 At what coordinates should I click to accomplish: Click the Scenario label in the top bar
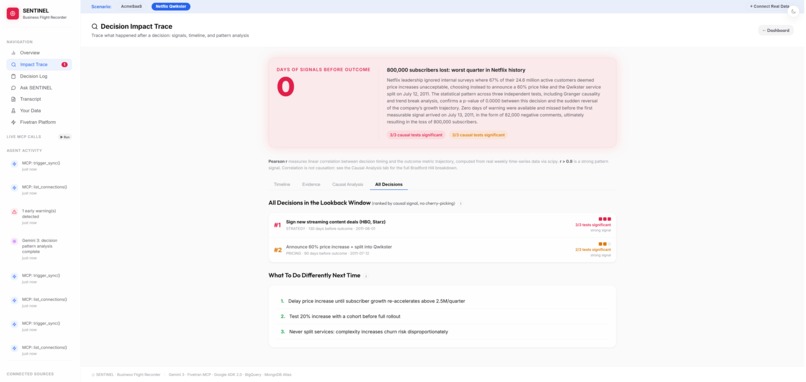tap(101, 6)
